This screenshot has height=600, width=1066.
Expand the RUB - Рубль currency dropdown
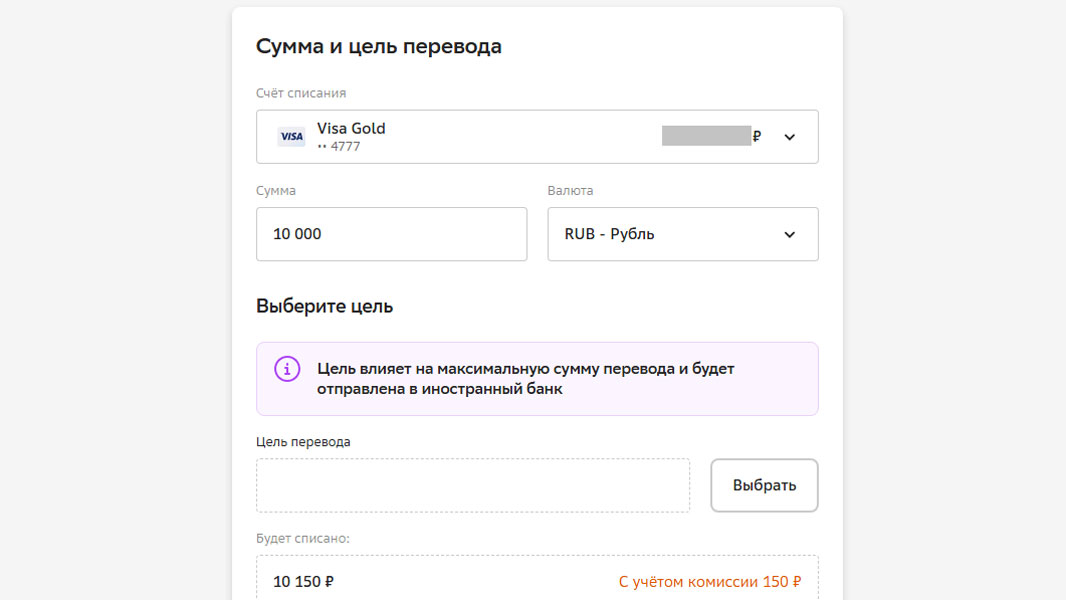[x=683, y=234]
